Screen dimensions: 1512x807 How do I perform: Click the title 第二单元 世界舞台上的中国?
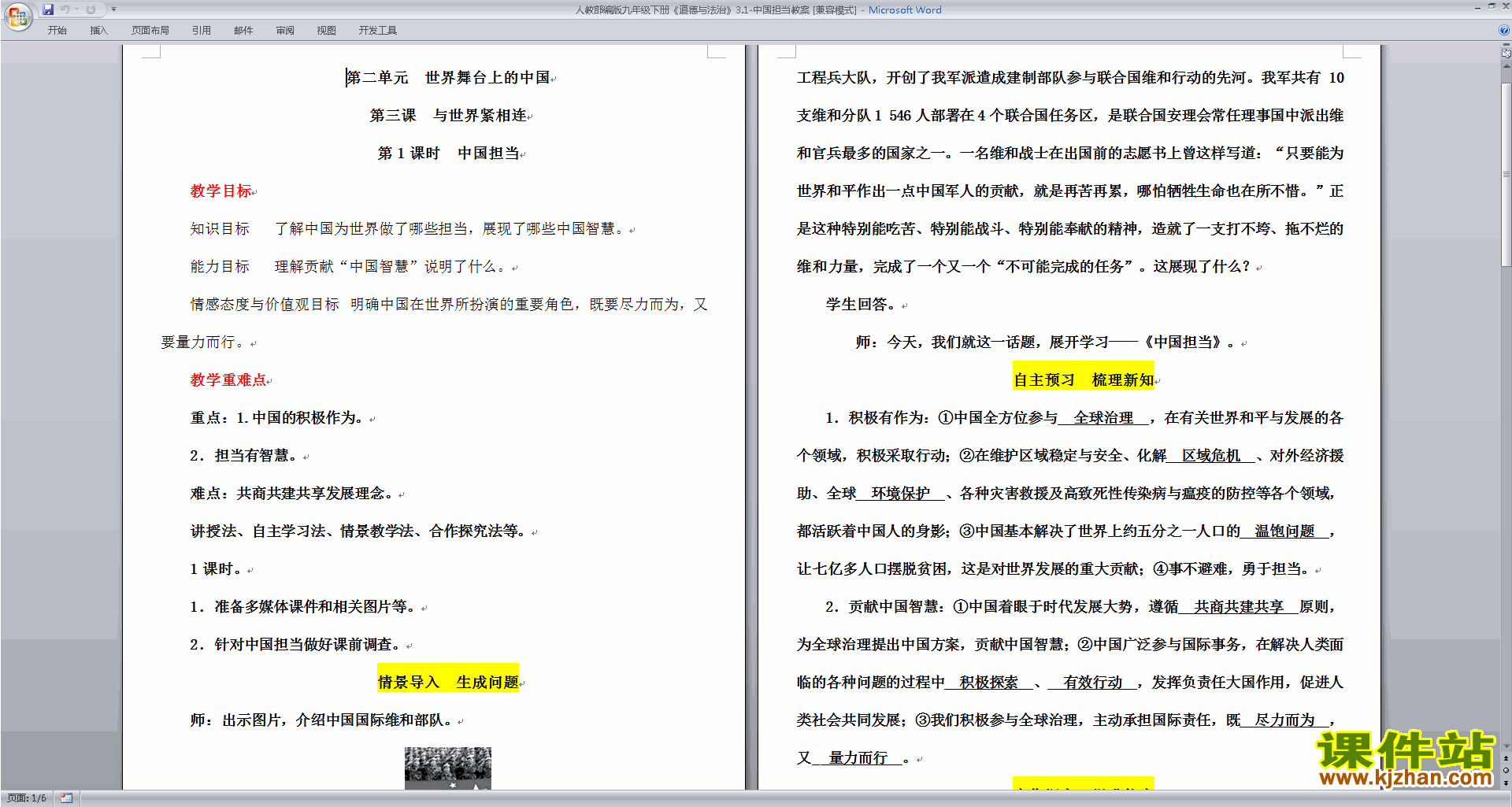pos(448,78)
